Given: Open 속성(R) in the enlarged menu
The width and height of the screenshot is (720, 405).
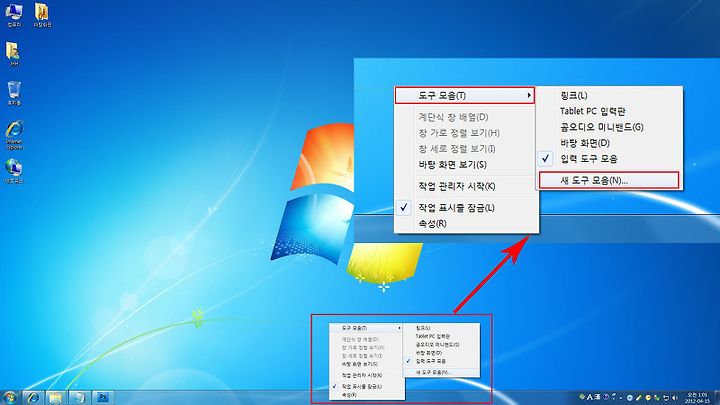Looking at the screenshot, I should point(465,224).
